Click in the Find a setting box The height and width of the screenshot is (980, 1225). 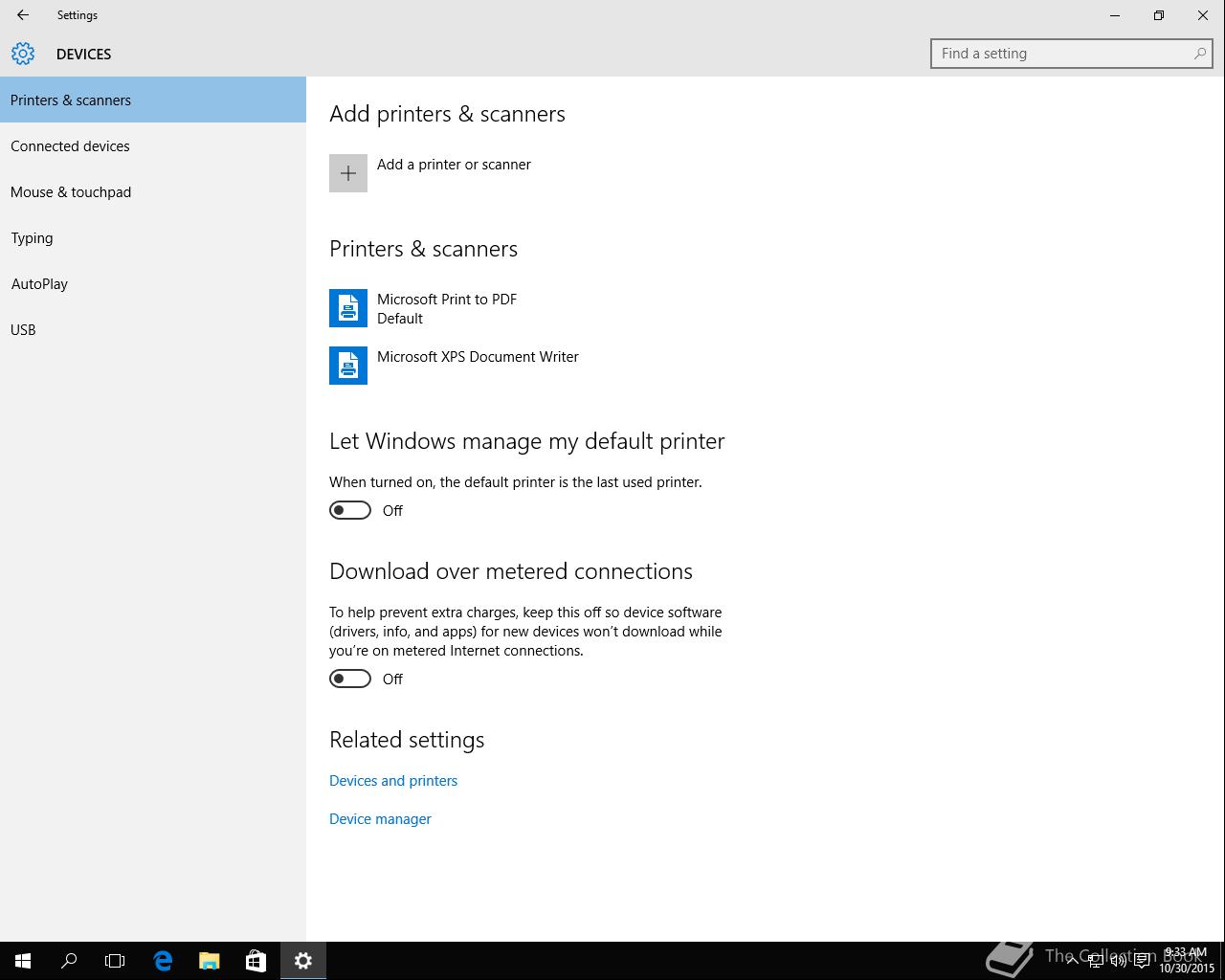pos(1072,54)
